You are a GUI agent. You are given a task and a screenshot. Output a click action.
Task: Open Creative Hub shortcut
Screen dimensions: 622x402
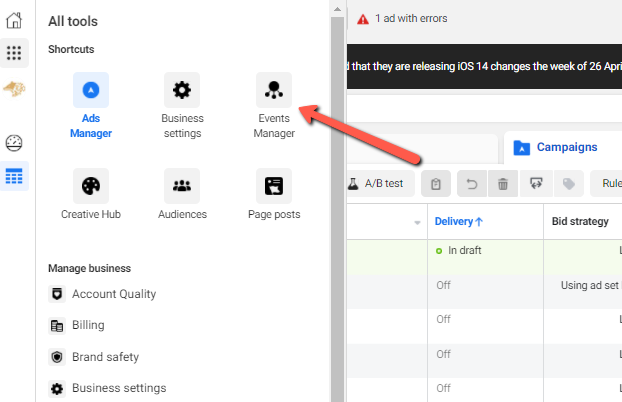(91, 194)
